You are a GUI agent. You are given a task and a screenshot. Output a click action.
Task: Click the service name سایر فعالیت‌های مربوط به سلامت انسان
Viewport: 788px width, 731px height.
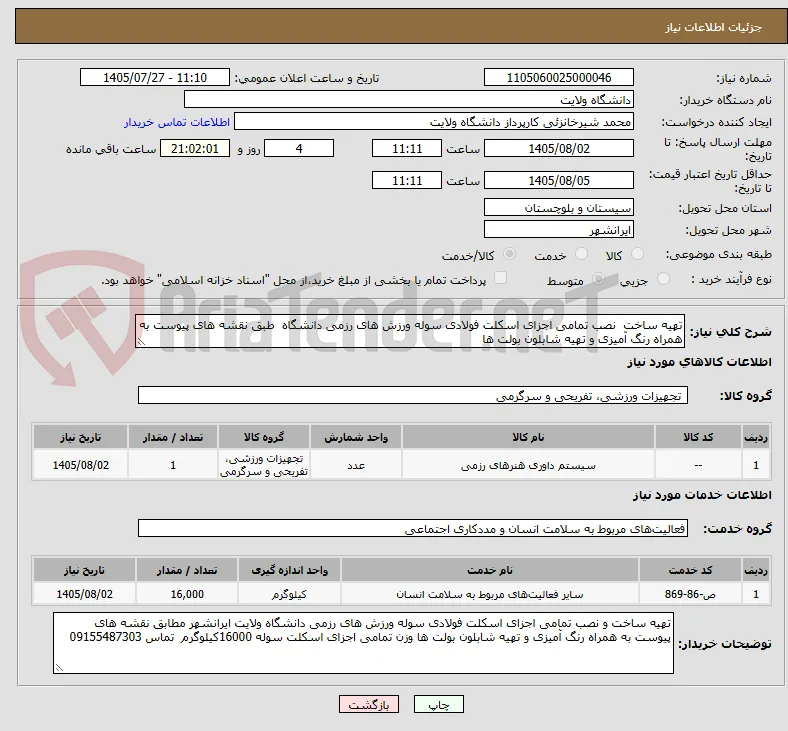coord(489,594)
